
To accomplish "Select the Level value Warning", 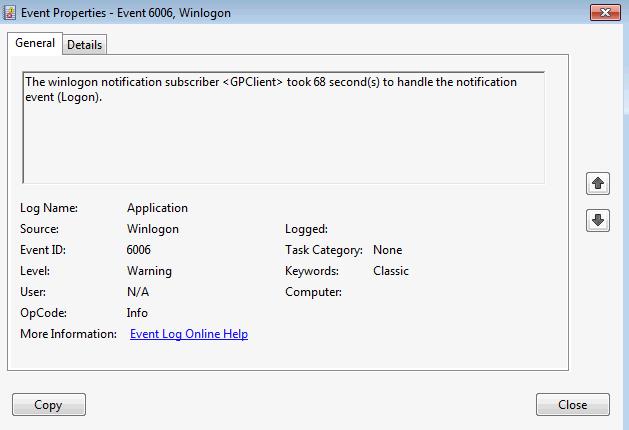I will tap(149, 271).
